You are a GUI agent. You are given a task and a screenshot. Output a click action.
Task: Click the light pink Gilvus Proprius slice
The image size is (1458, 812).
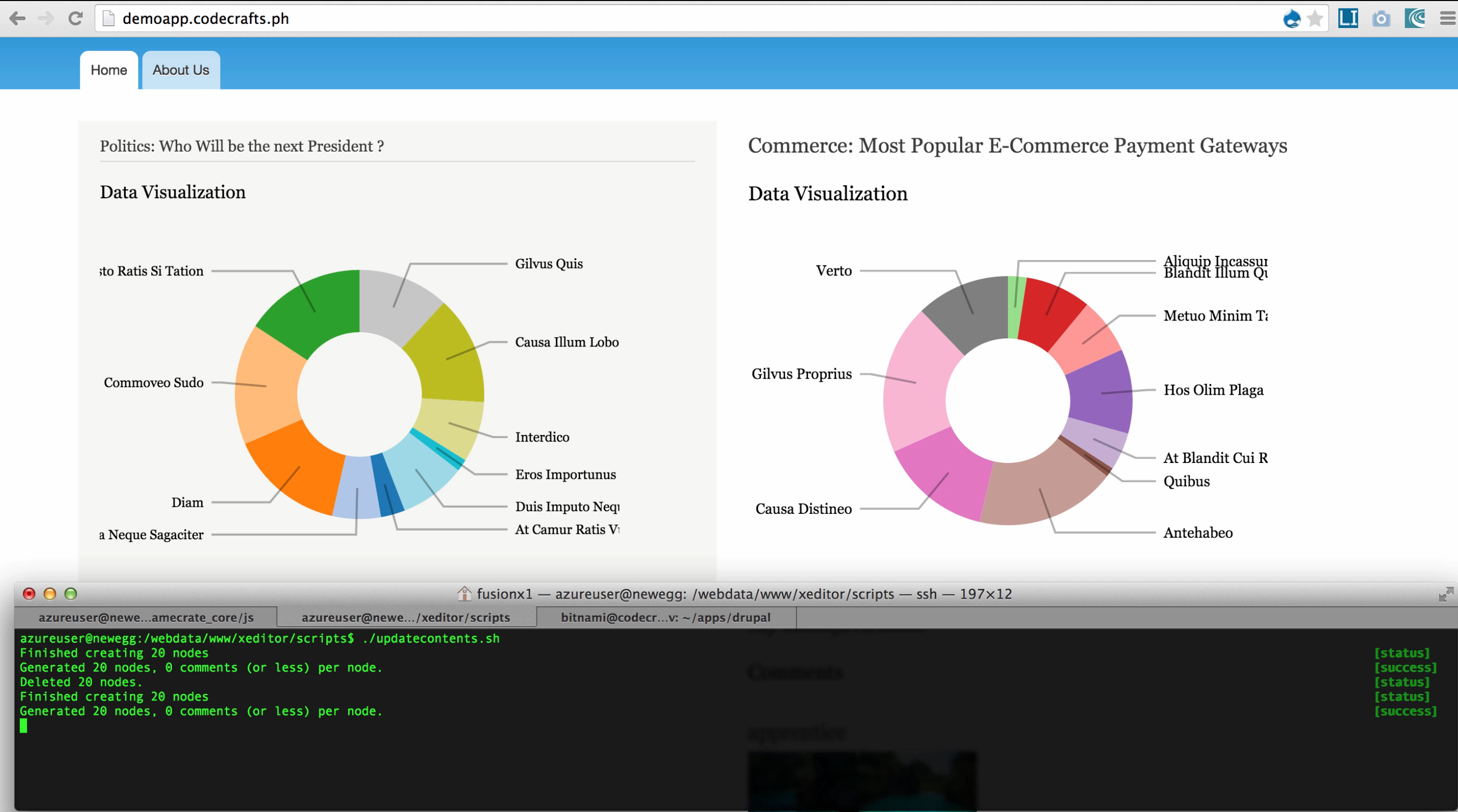pyautogui.click(x=916, y=383)
